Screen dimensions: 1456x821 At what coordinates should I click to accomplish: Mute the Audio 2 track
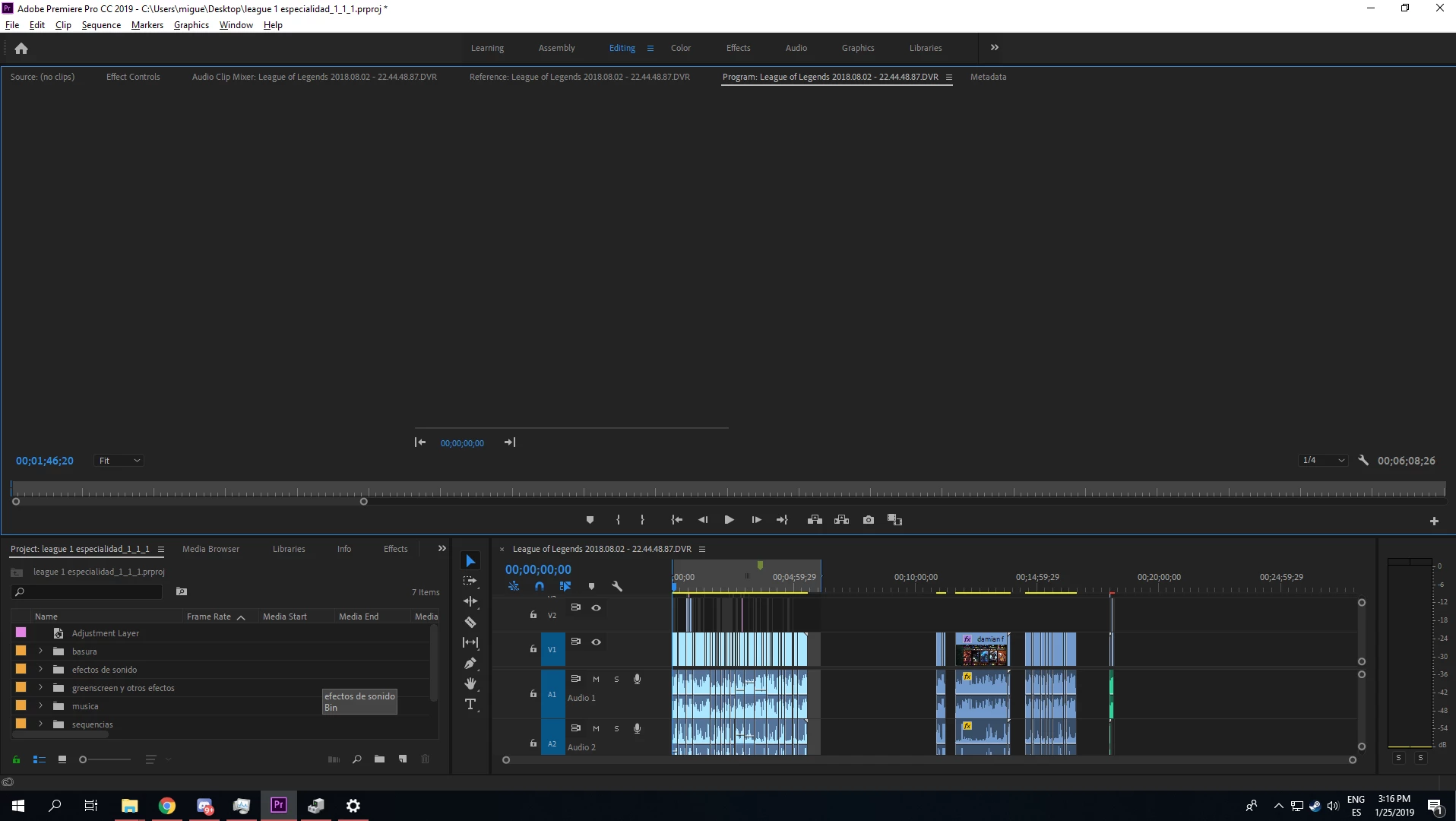[x=596, y=728]
